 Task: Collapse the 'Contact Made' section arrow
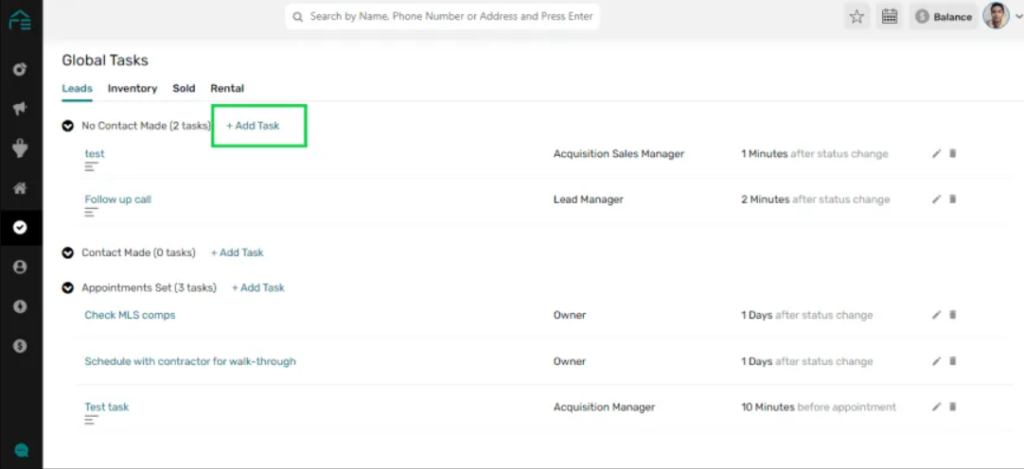68,253
